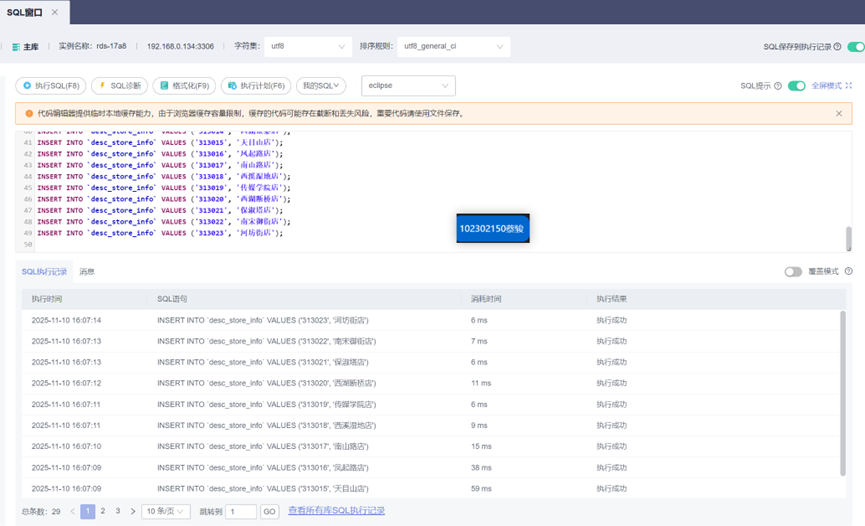Click the 主库 database icon
Viewport: 865px width, 526px height.
16,47
